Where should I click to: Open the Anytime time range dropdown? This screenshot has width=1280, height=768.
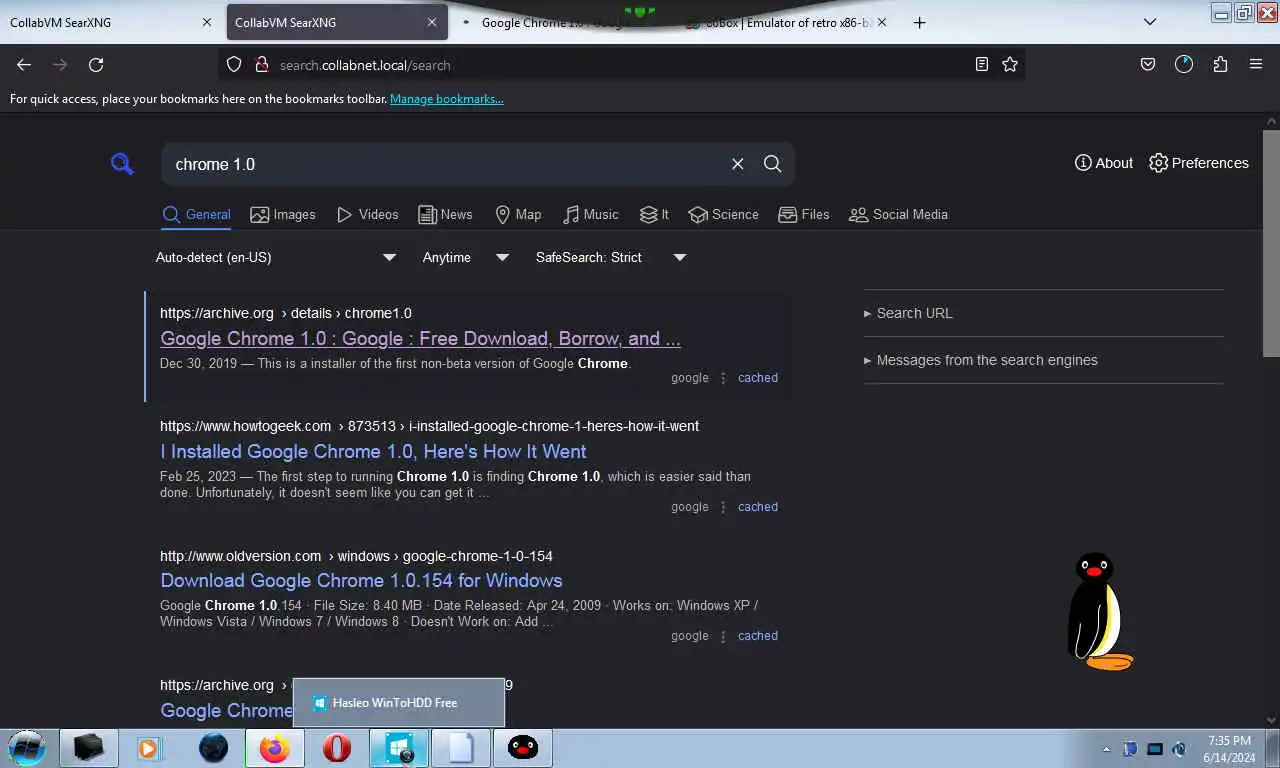click(x=466, y=257)
